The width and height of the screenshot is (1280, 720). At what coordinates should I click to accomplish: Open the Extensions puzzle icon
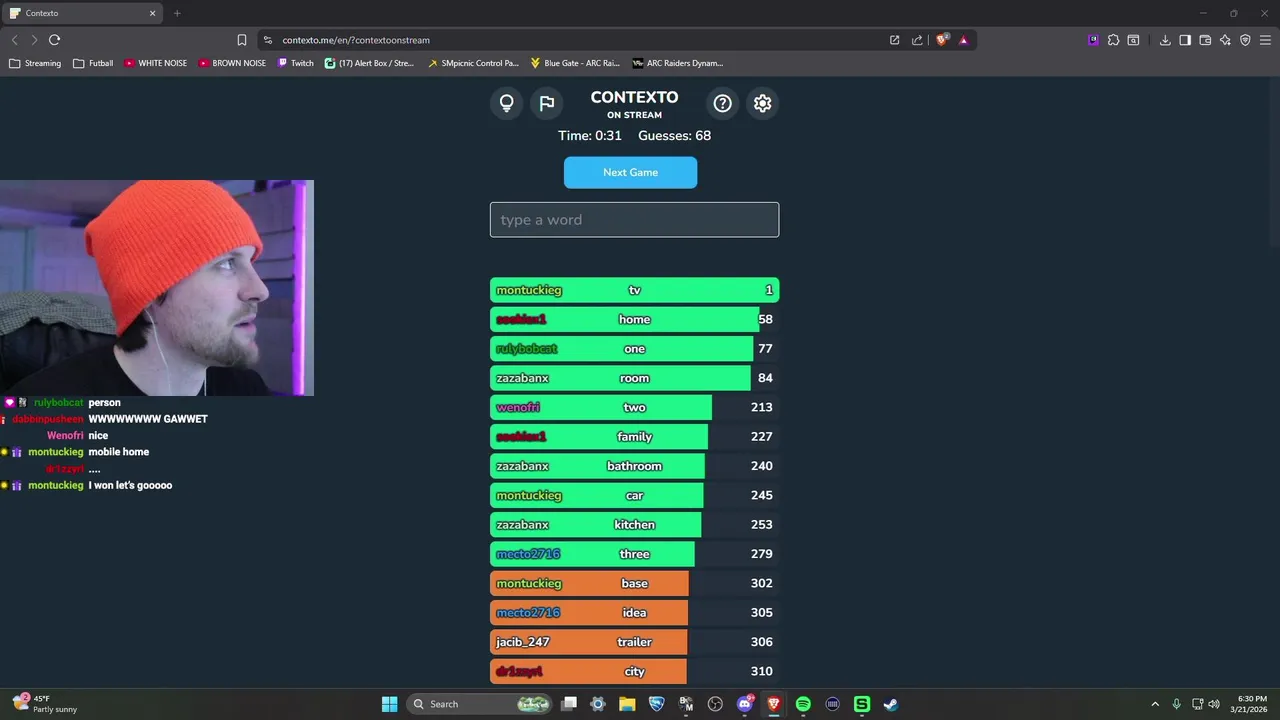coord(1113,40)
